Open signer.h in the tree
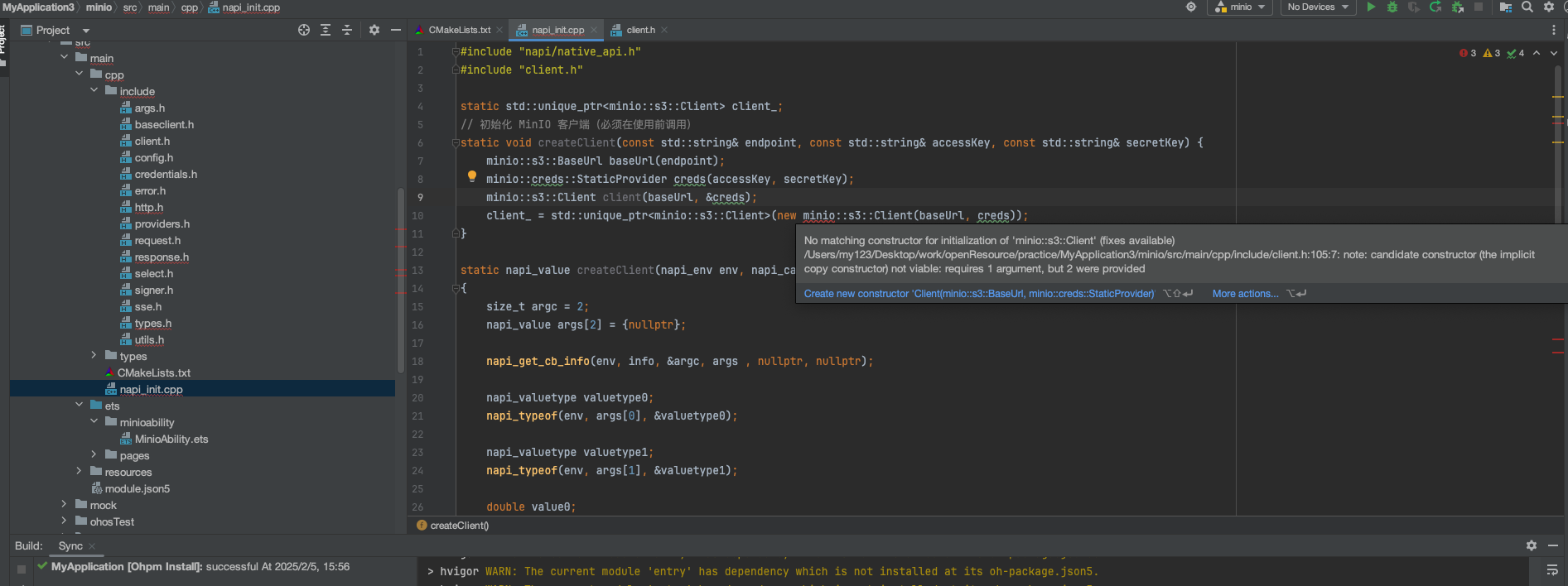Image resolution: width=1568 pixels, height=586 pixels. 153,290
